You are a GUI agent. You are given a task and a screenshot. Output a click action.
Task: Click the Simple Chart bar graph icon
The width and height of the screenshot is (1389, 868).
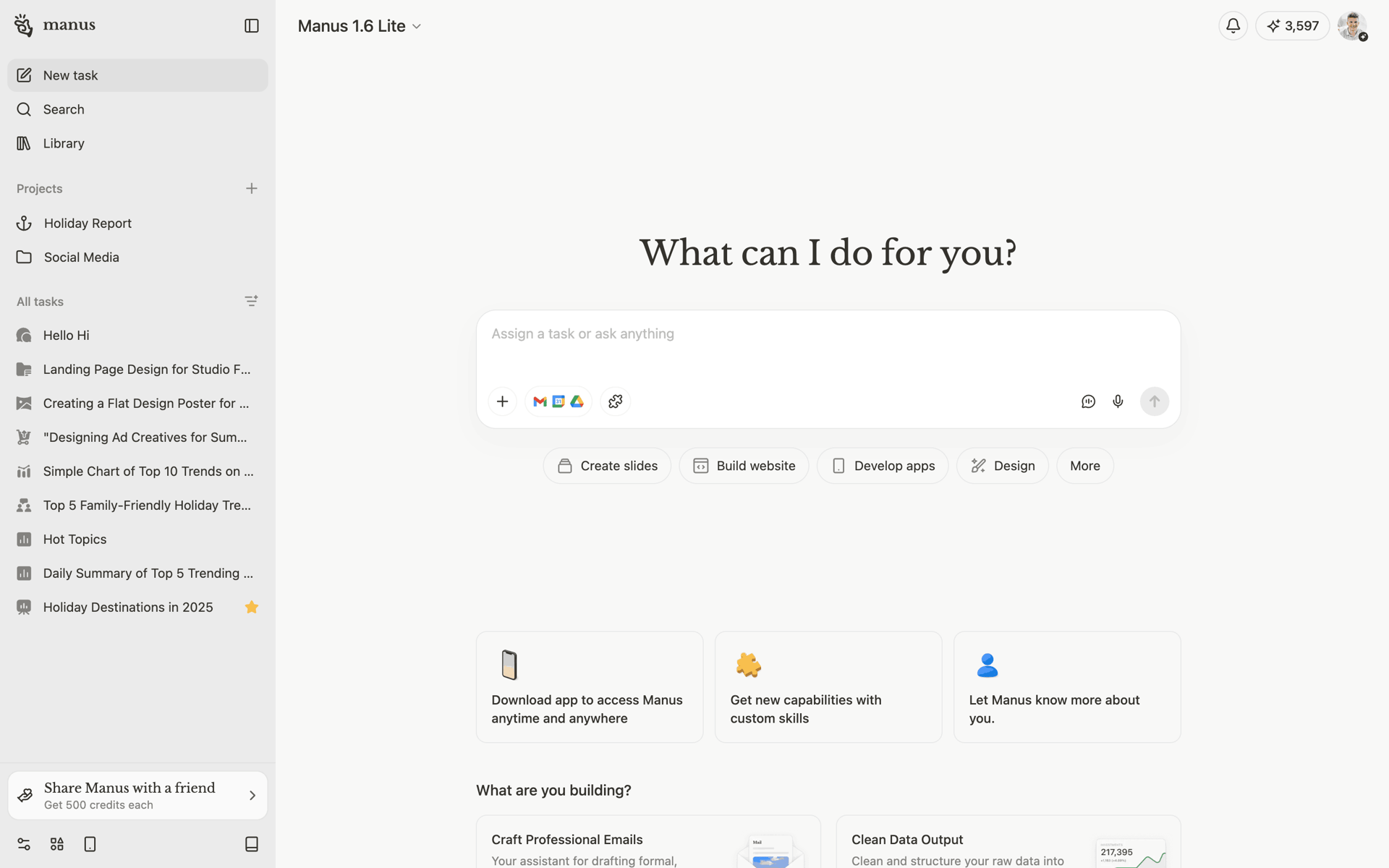pos(24,472)
